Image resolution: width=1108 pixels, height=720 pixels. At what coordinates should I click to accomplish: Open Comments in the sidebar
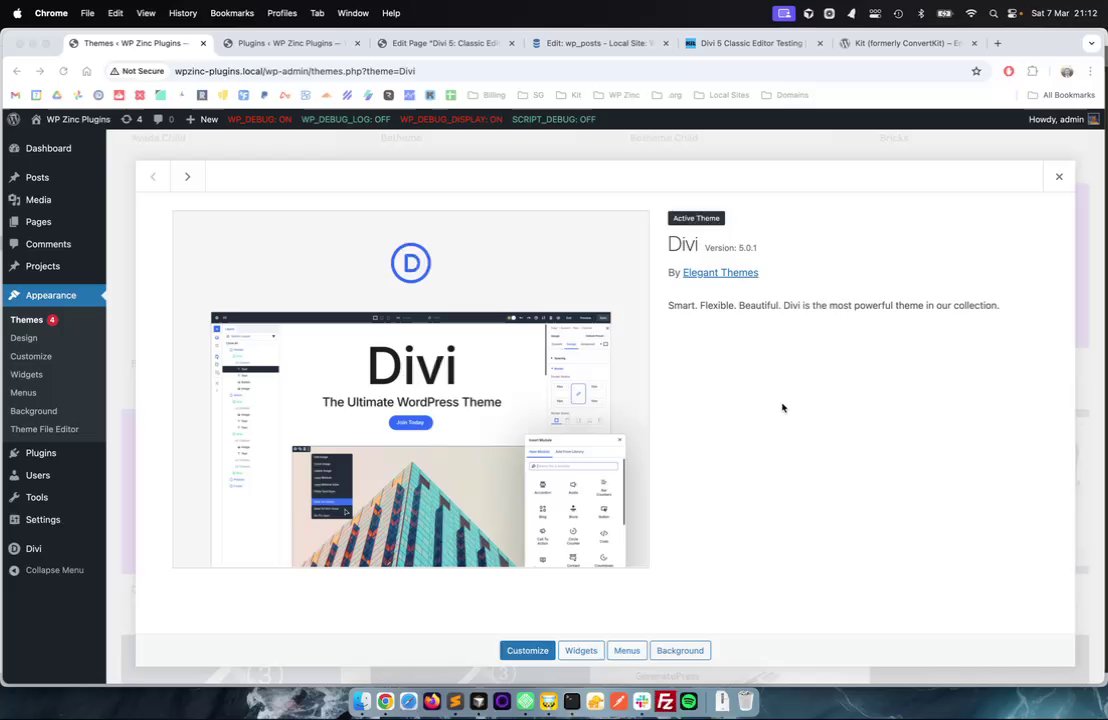click(x=53, y=244)
